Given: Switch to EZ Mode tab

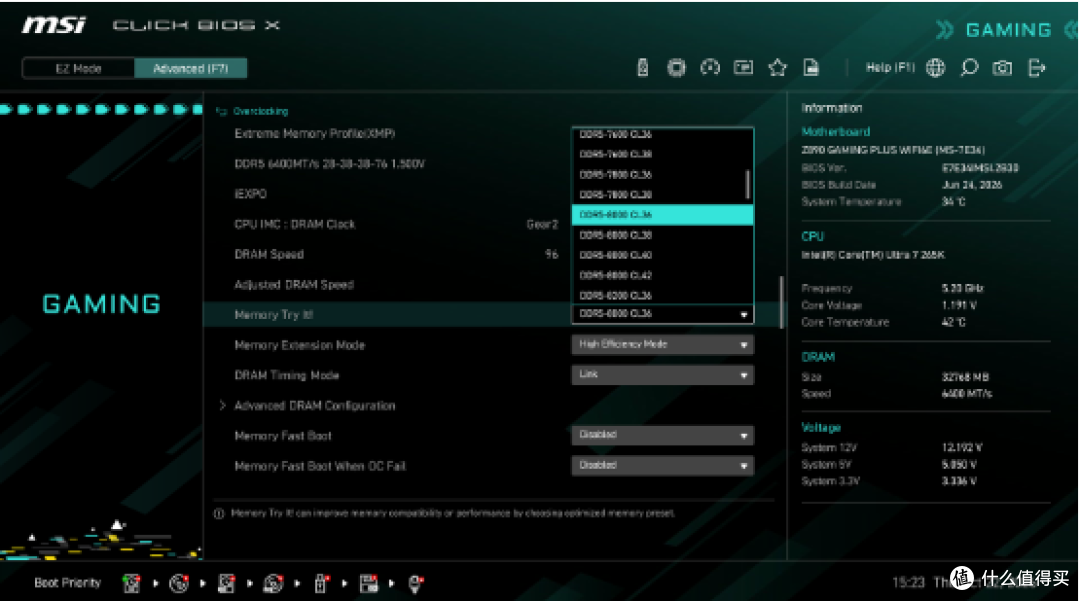Looking at the screenshot, I should (79, 68).
